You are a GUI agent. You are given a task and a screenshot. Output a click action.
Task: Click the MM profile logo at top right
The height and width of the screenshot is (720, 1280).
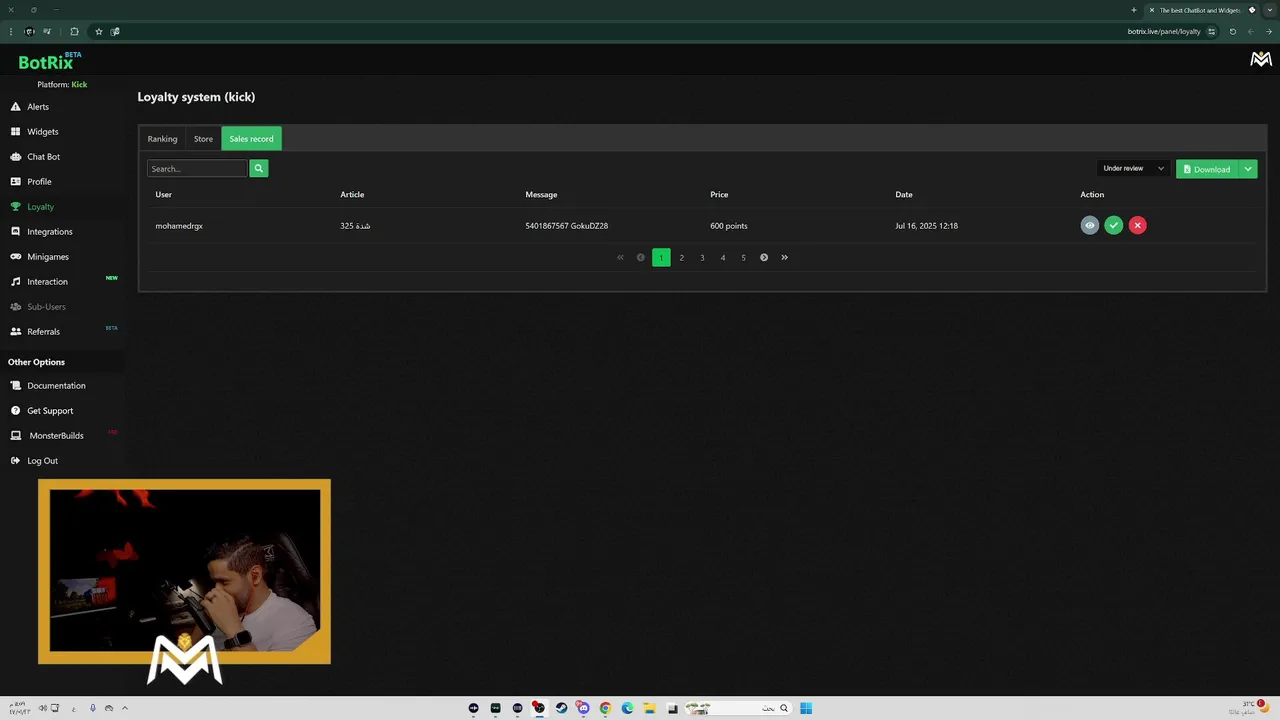[1261, 60]
